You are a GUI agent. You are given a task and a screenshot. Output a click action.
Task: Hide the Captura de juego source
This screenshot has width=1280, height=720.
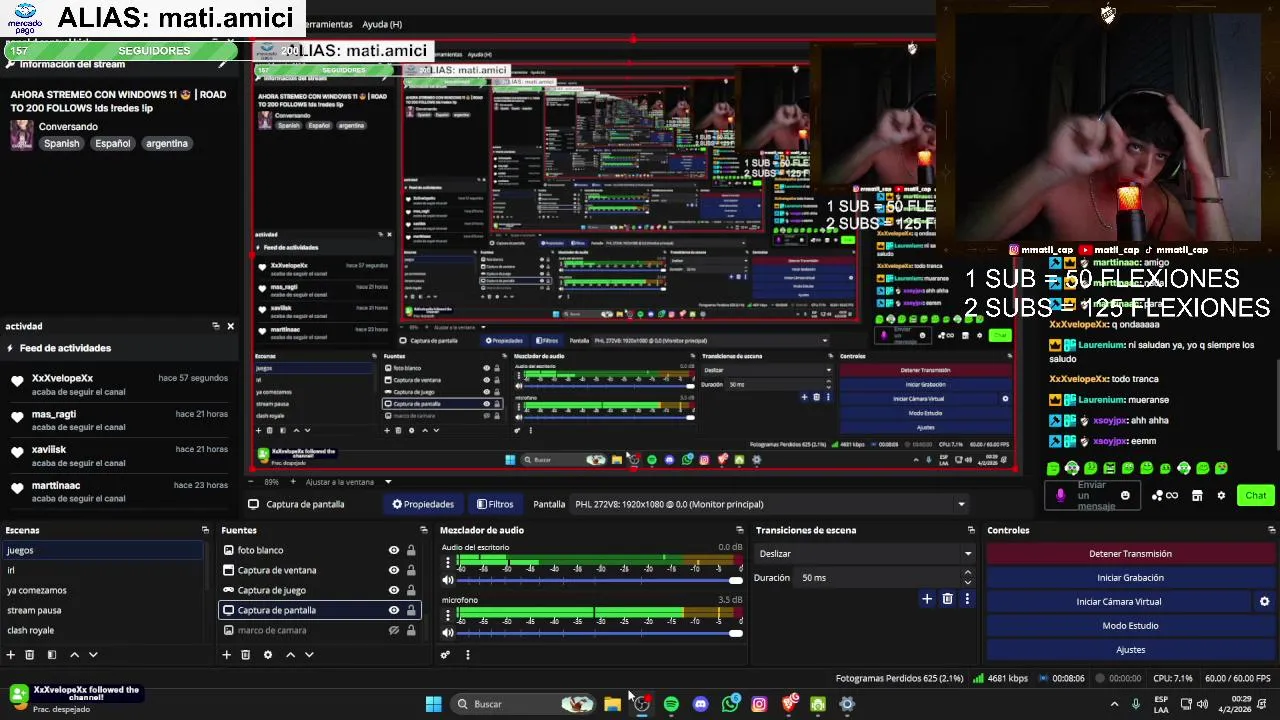coord(394,590)
